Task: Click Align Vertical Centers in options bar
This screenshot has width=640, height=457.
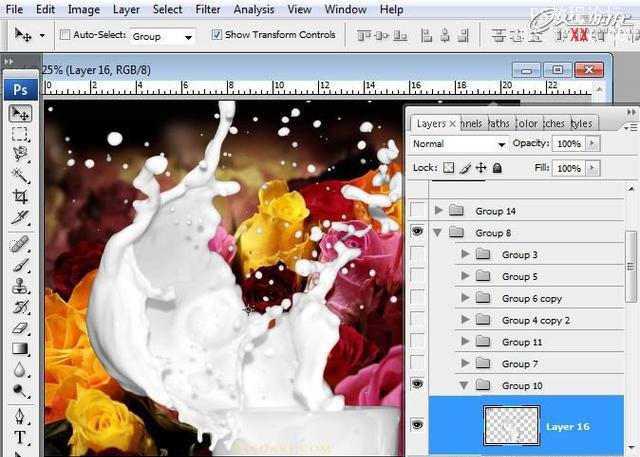Action: 382,36
